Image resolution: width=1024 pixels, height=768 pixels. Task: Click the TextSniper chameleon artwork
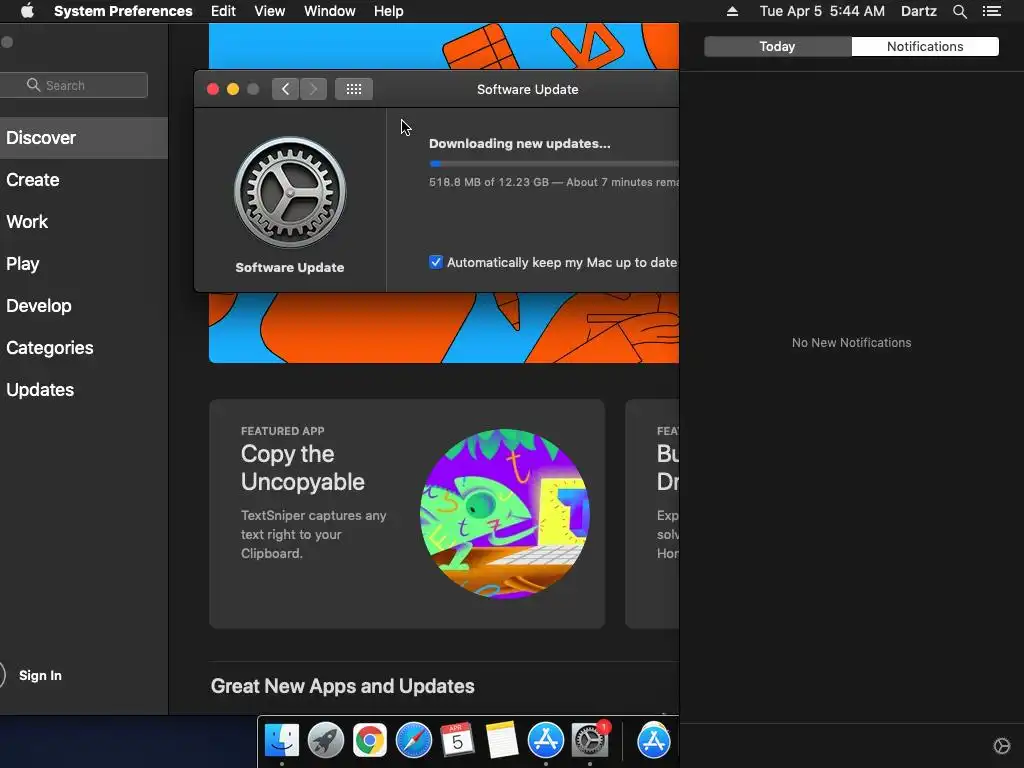click(x=504, y=513)
